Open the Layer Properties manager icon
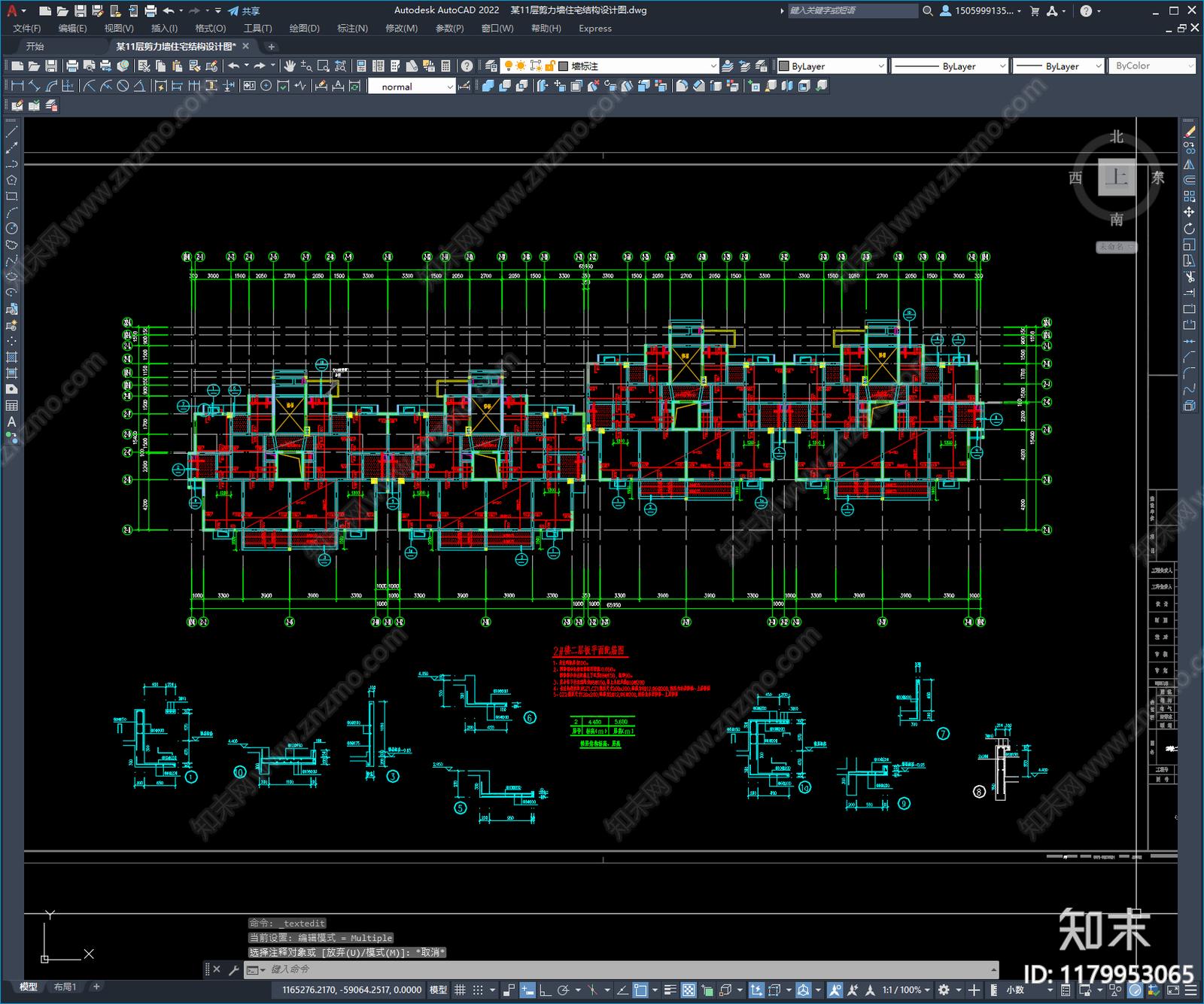1204x1004 pixels. click(x=491, y=66)
